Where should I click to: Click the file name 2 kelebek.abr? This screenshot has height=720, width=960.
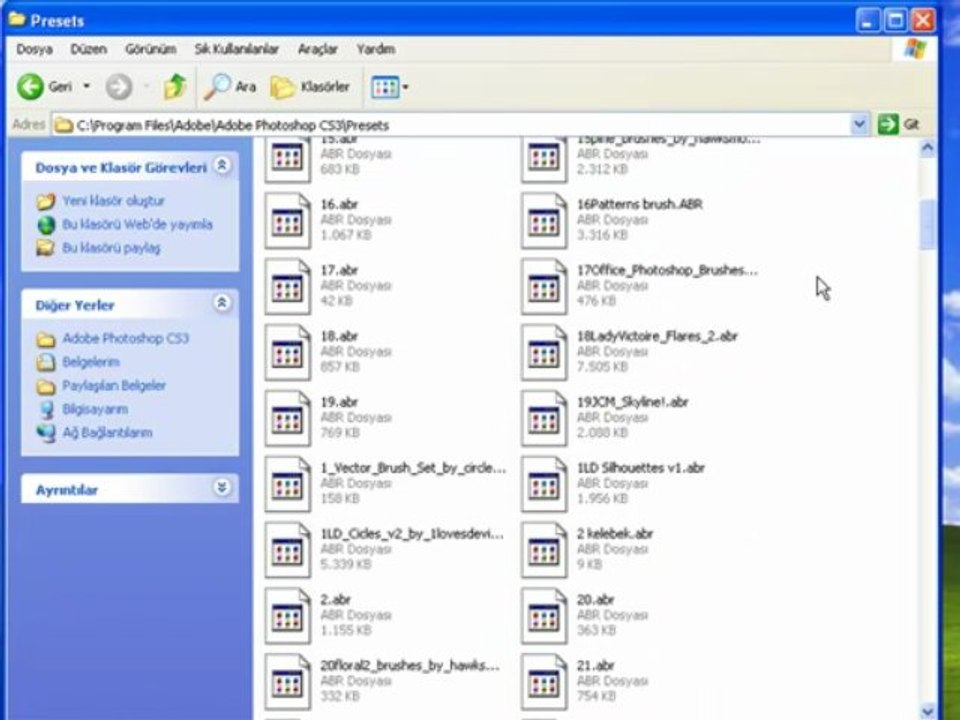(x=615, y=534)
